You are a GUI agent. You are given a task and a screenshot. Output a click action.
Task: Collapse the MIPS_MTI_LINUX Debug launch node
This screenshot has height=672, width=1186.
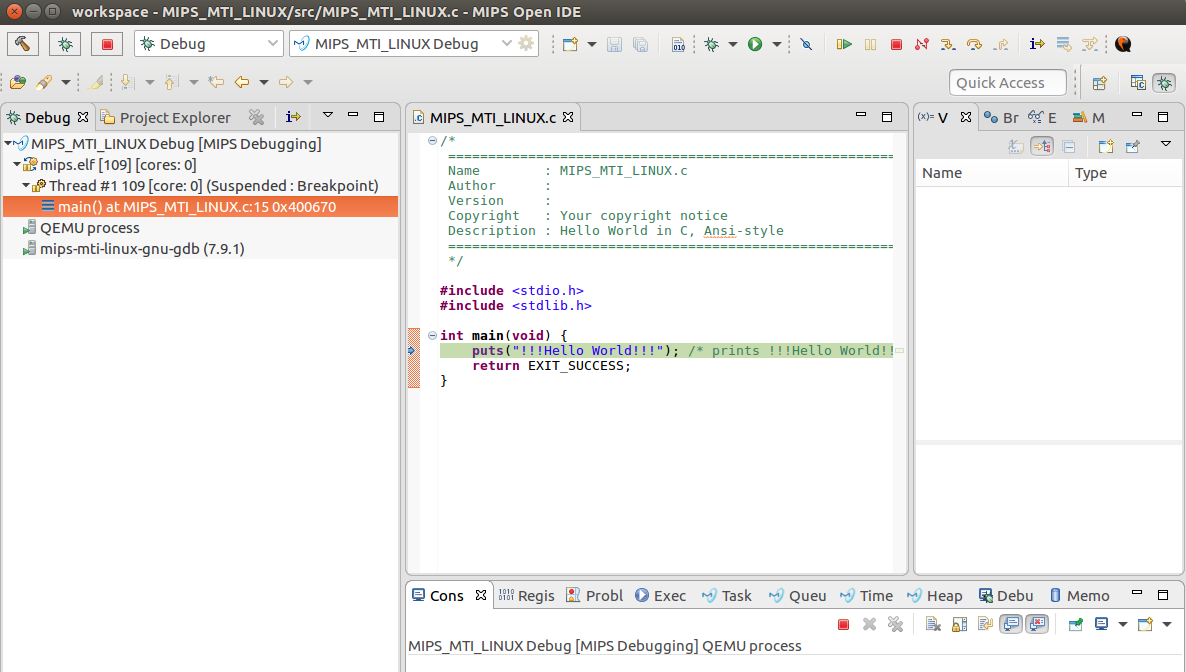coord(8,143)
